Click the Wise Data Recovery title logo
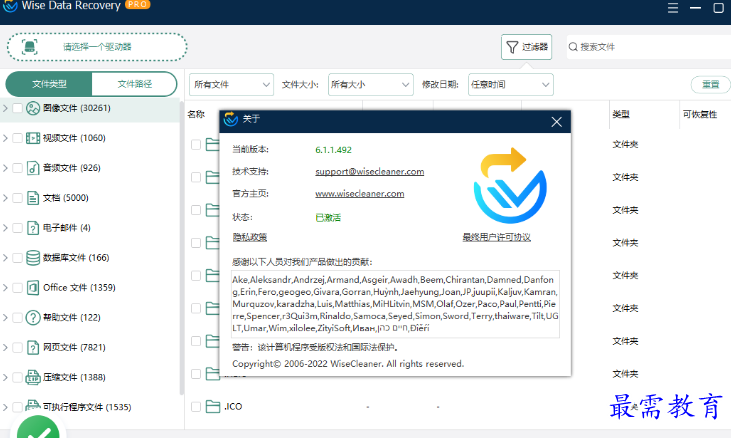The width and height of the screenshot is (731, 438). (x=10, y=7)
